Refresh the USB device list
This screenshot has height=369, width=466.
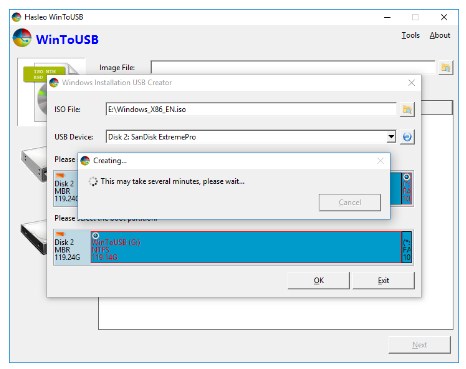pyautogui.click(x=407, y=137)
